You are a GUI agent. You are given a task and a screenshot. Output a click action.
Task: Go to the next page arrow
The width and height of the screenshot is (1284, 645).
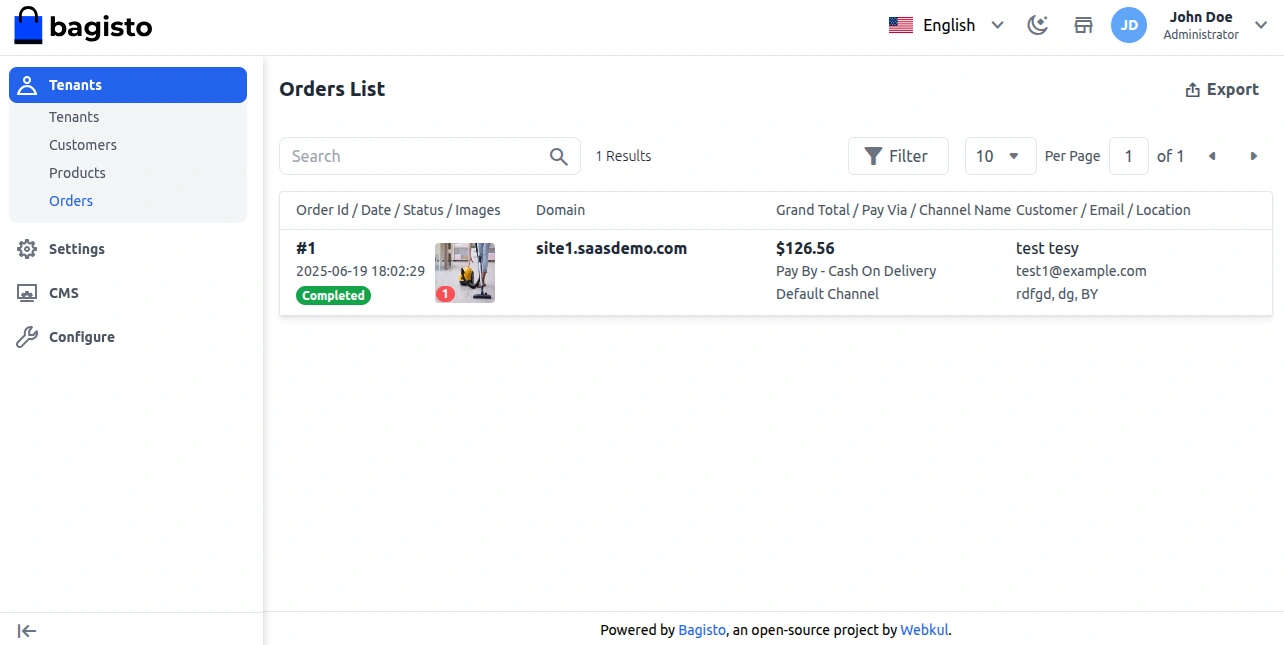[1253, 156]
